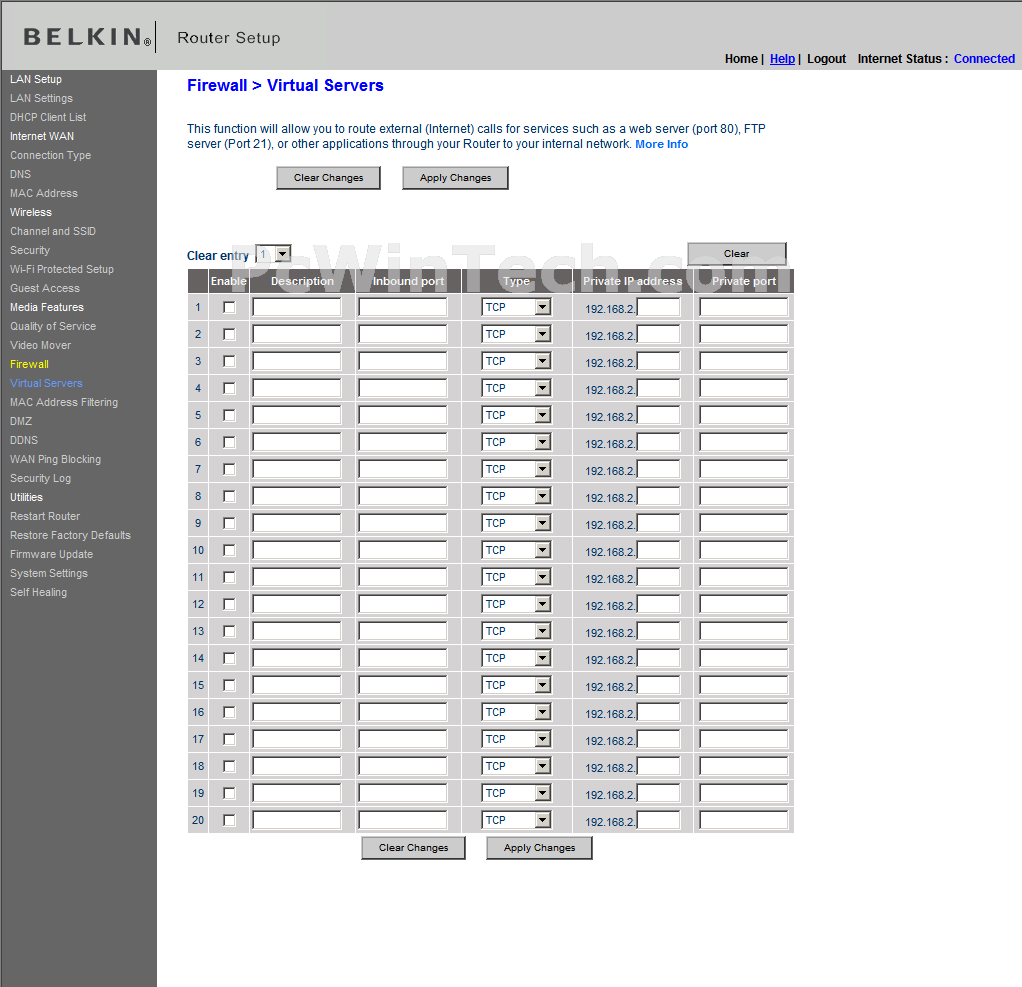Go to Firmware Update page
The height and width of the screenshot is (987, 1022).
(51, 554)
